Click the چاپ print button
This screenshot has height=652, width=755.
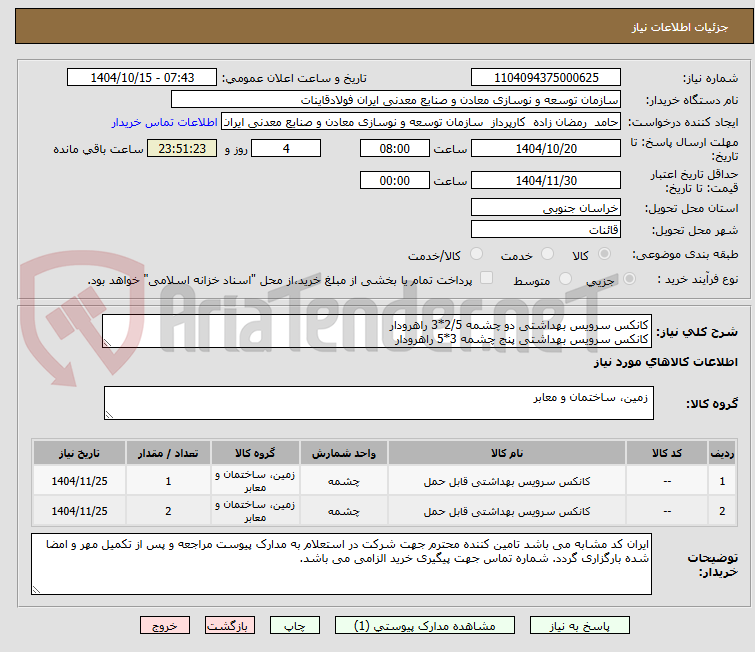(295, 626)
